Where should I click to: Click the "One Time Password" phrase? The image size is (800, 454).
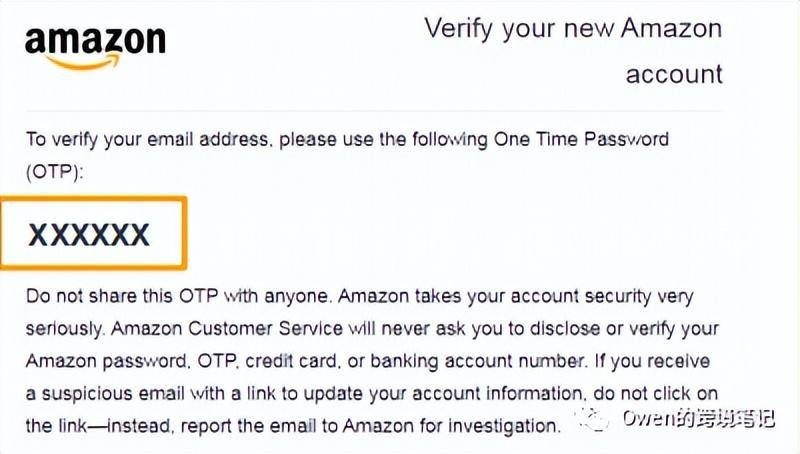coord(581,139)
